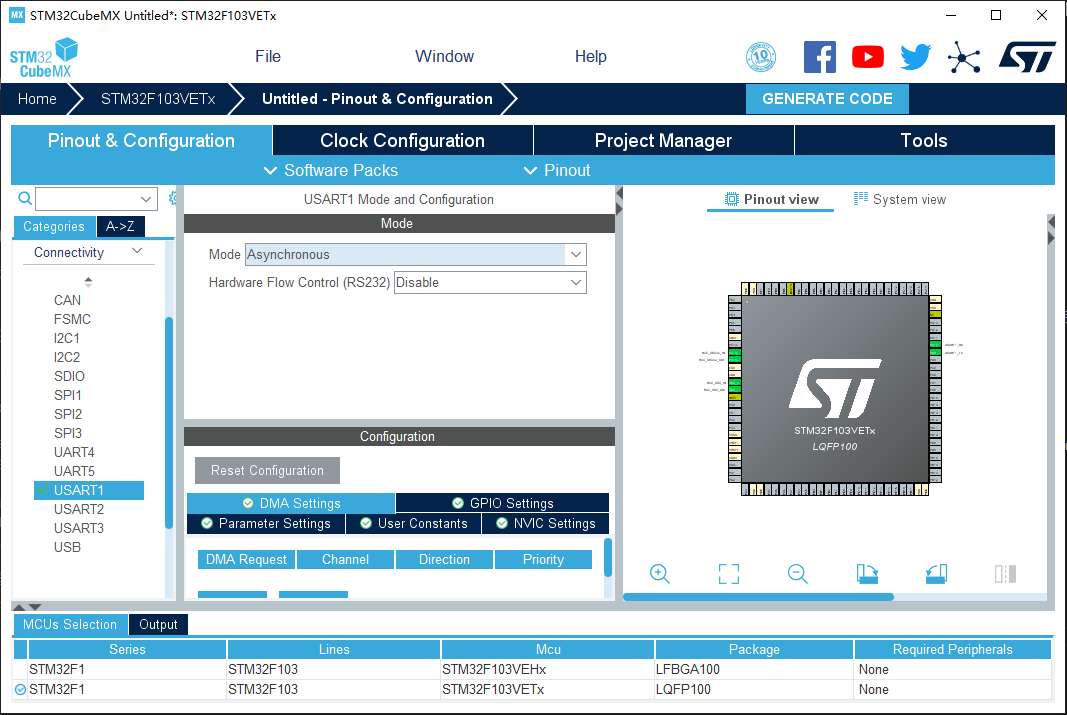Switch to System view

click(x=900, y=199)
